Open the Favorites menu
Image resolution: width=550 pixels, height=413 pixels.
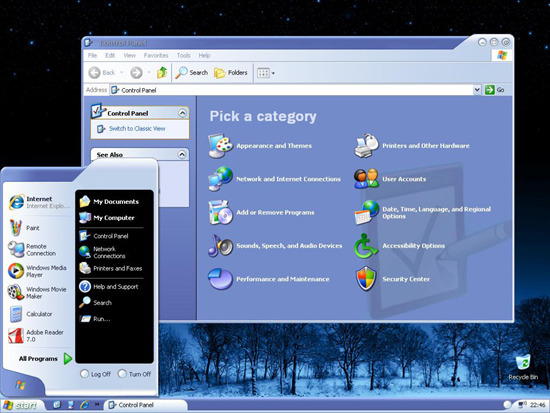pyautogui.click(x=156, y=55)
